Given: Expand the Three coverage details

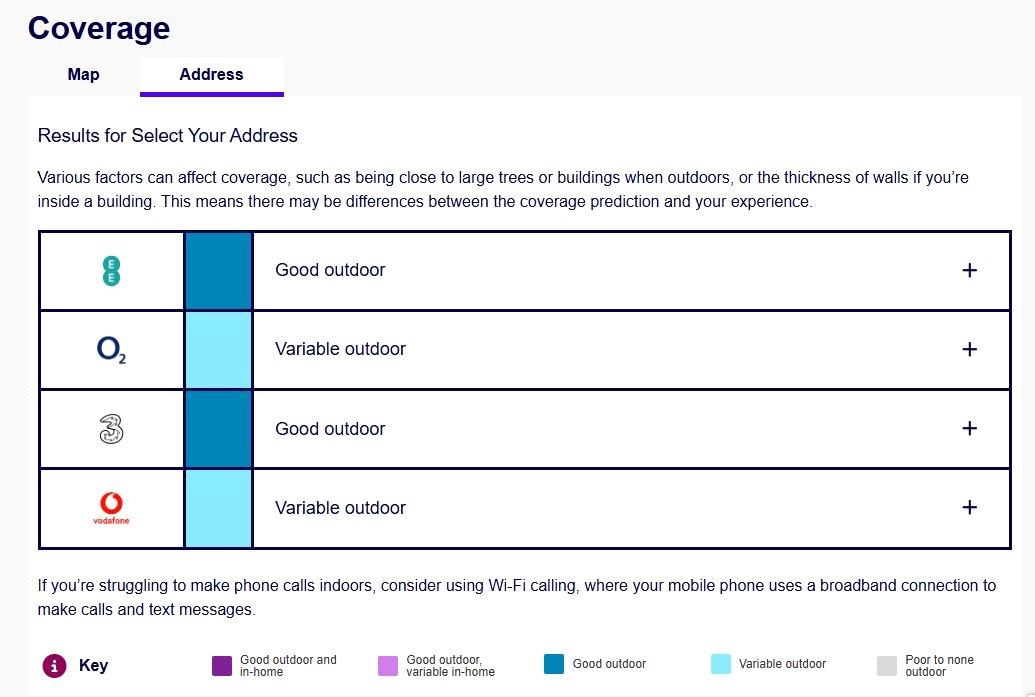Looking at the screenshot, I should pos(968,428).
